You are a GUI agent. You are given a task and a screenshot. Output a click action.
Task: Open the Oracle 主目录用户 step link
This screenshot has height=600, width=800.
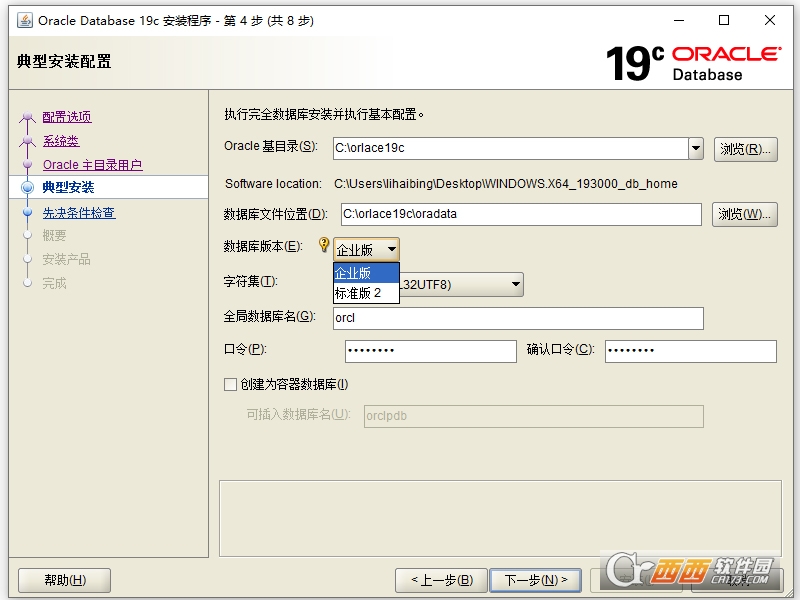[x=92, y=165]
